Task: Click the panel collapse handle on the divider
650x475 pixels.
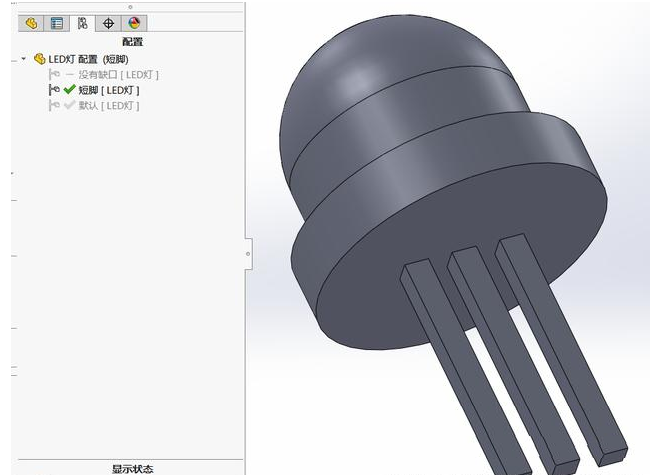Action: point(248,254)
